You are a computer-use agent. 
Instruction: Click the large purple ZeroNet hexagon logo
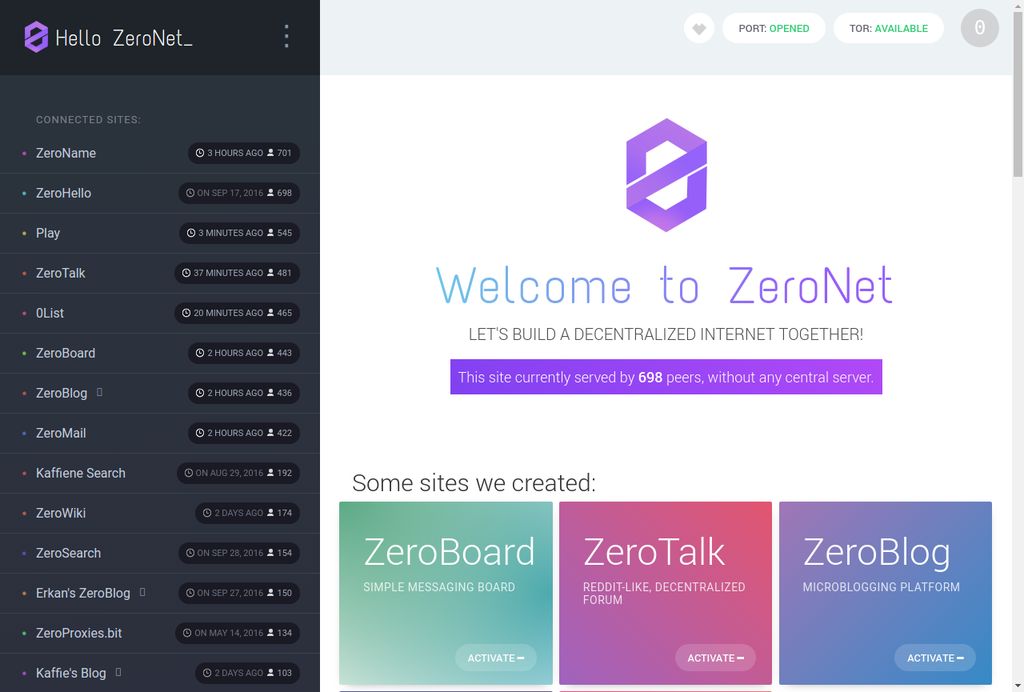coord(666,175)
